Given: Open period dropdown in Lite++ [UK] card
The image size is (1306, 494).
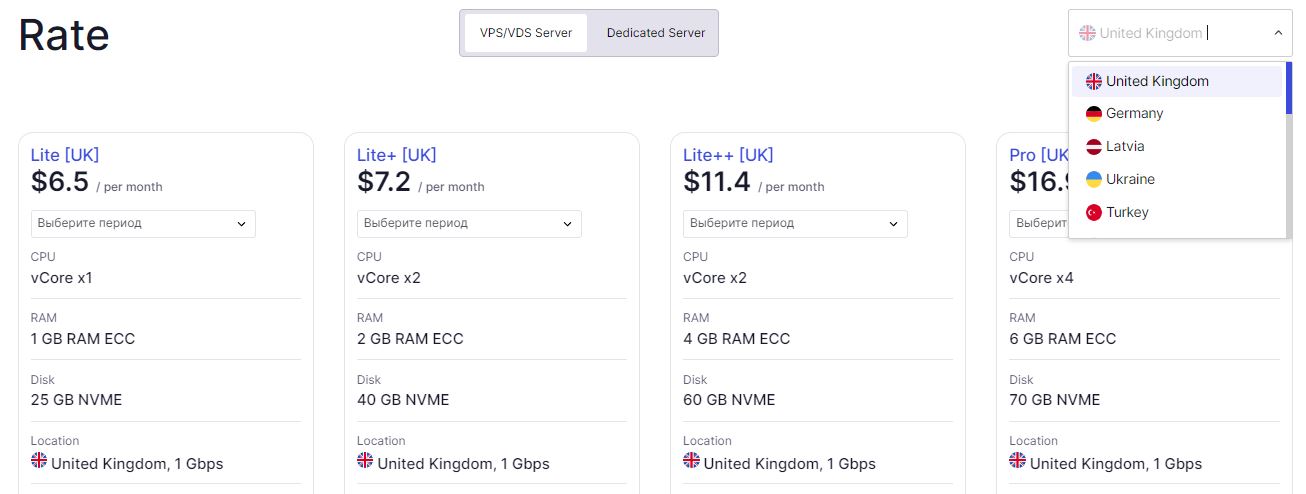Looking at the screenshot, I should 795,223.
